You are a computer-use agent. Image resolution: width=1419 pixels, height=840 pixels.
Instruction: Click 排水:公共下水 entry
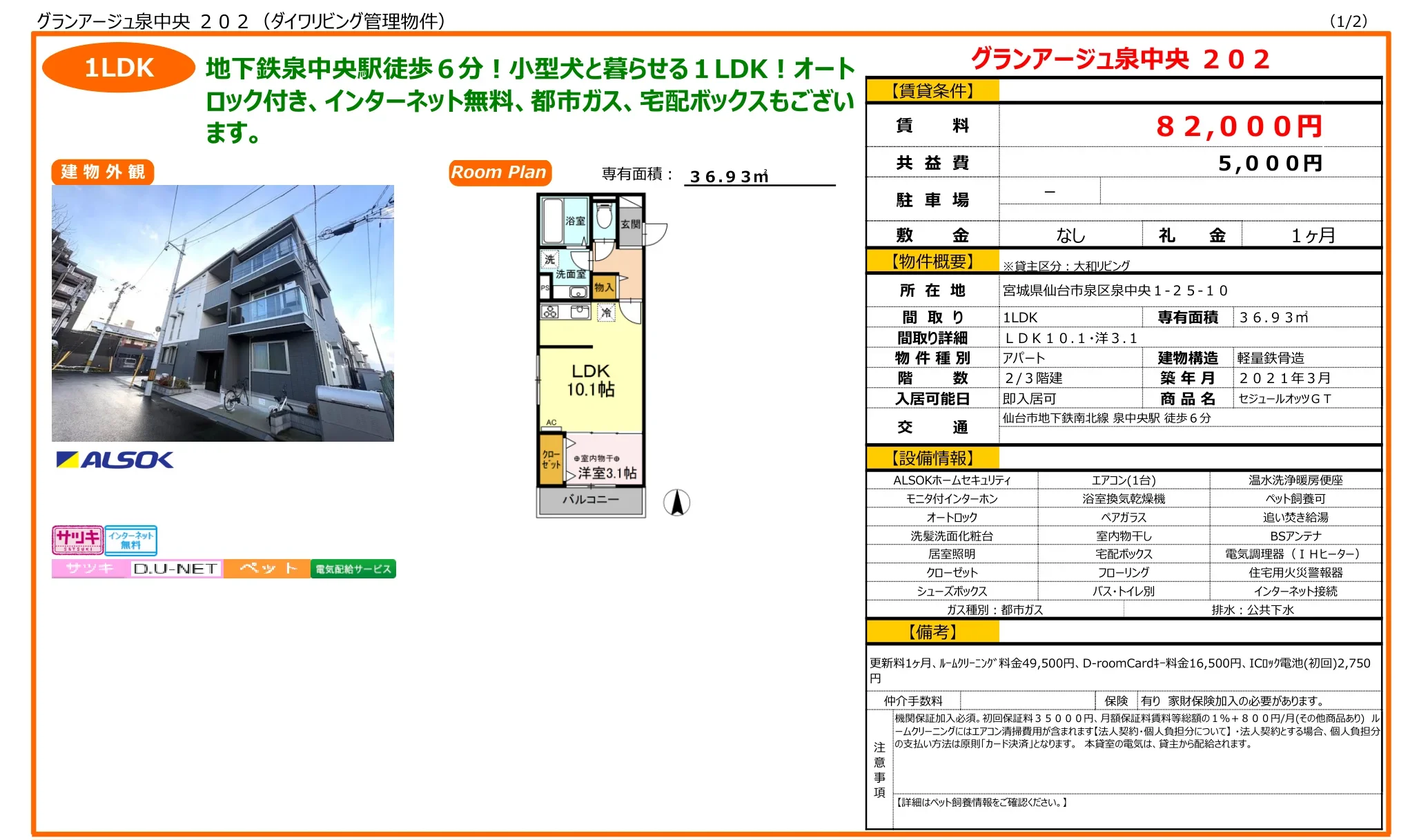(1253, 610)
